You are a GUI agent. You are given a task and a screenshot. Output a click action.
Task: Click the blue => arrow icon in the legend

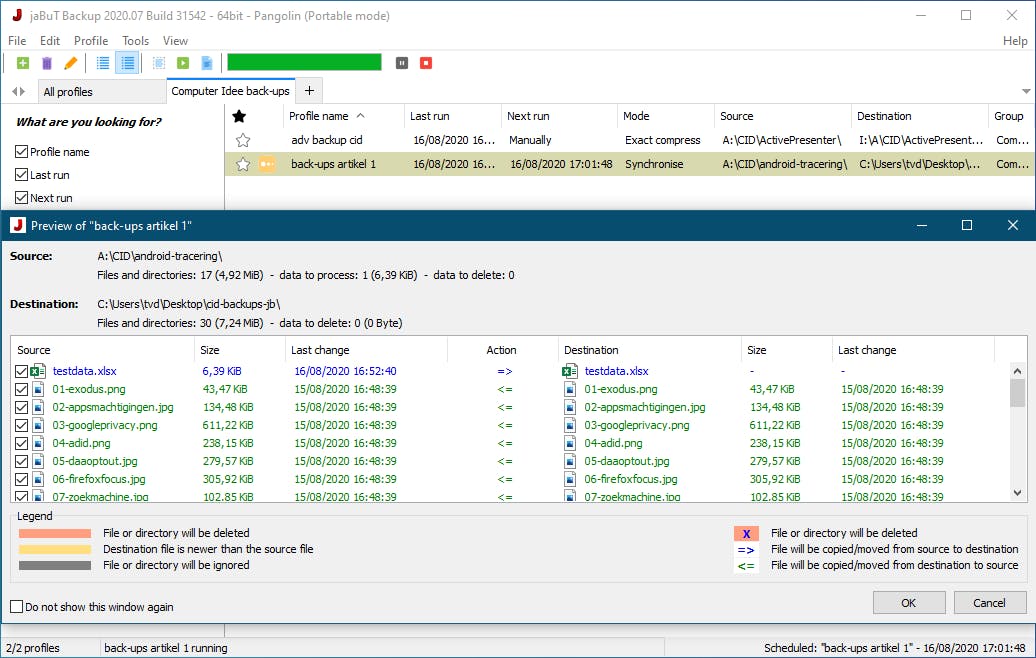coord(746,550)
